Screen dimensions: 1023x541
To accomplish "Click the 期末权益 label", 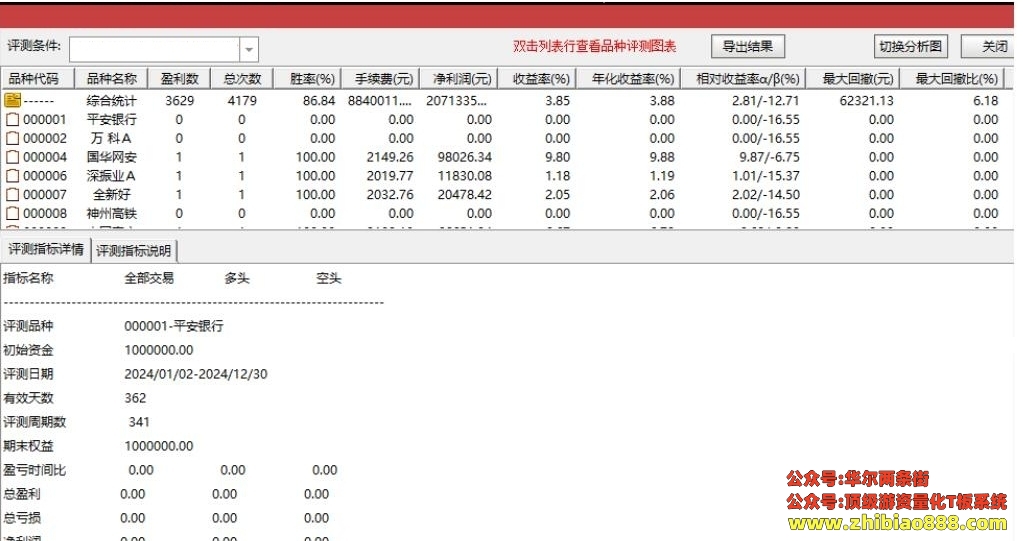I will tap(28, 446).
